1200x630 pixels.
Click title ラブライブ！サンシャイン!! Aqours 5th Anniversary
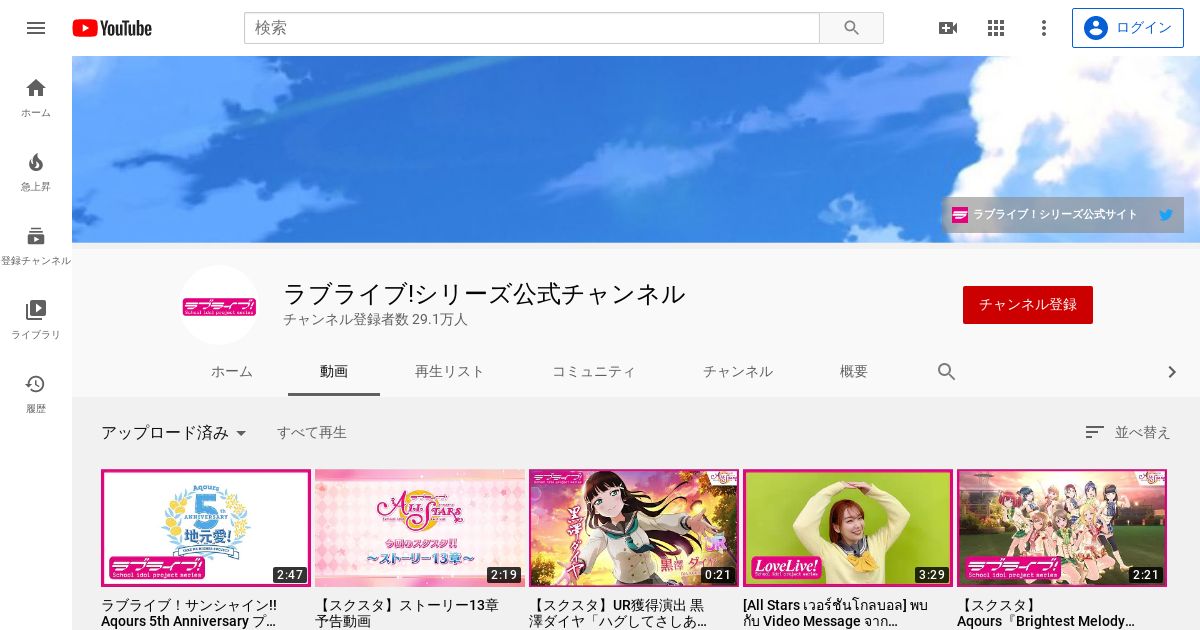click(190, 613)
